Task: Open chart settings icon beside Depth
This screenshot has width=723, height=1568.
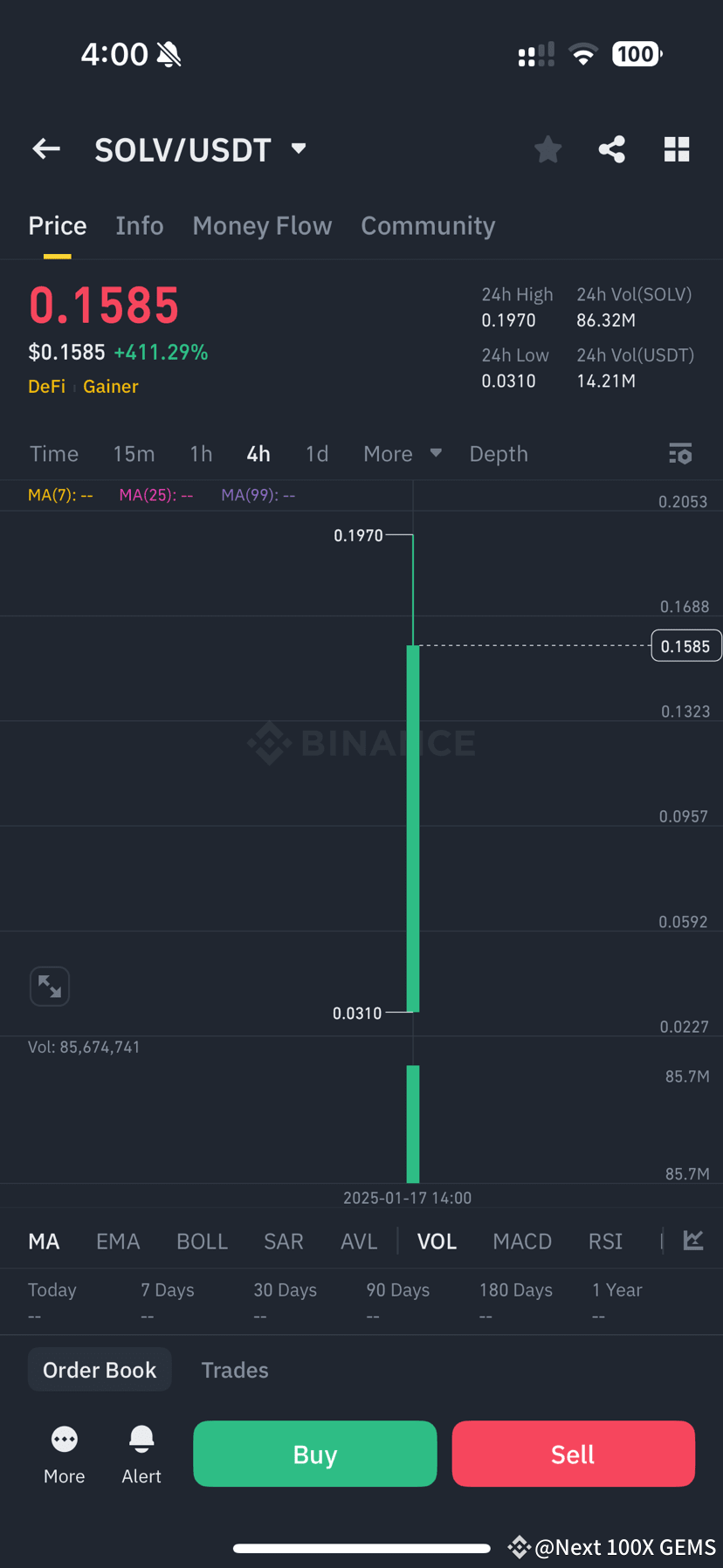Action: coord(680,453)
